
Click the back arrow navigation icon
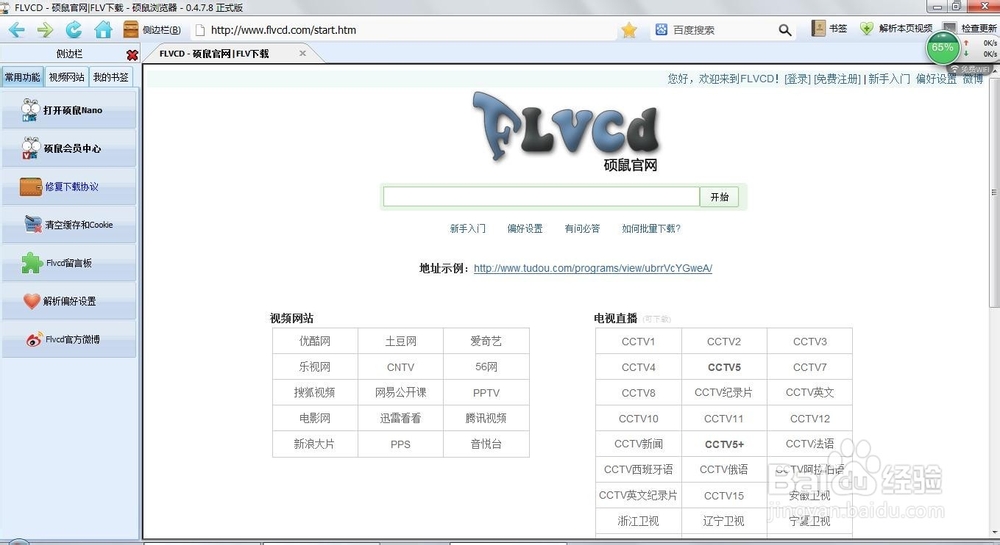point(17,30)
